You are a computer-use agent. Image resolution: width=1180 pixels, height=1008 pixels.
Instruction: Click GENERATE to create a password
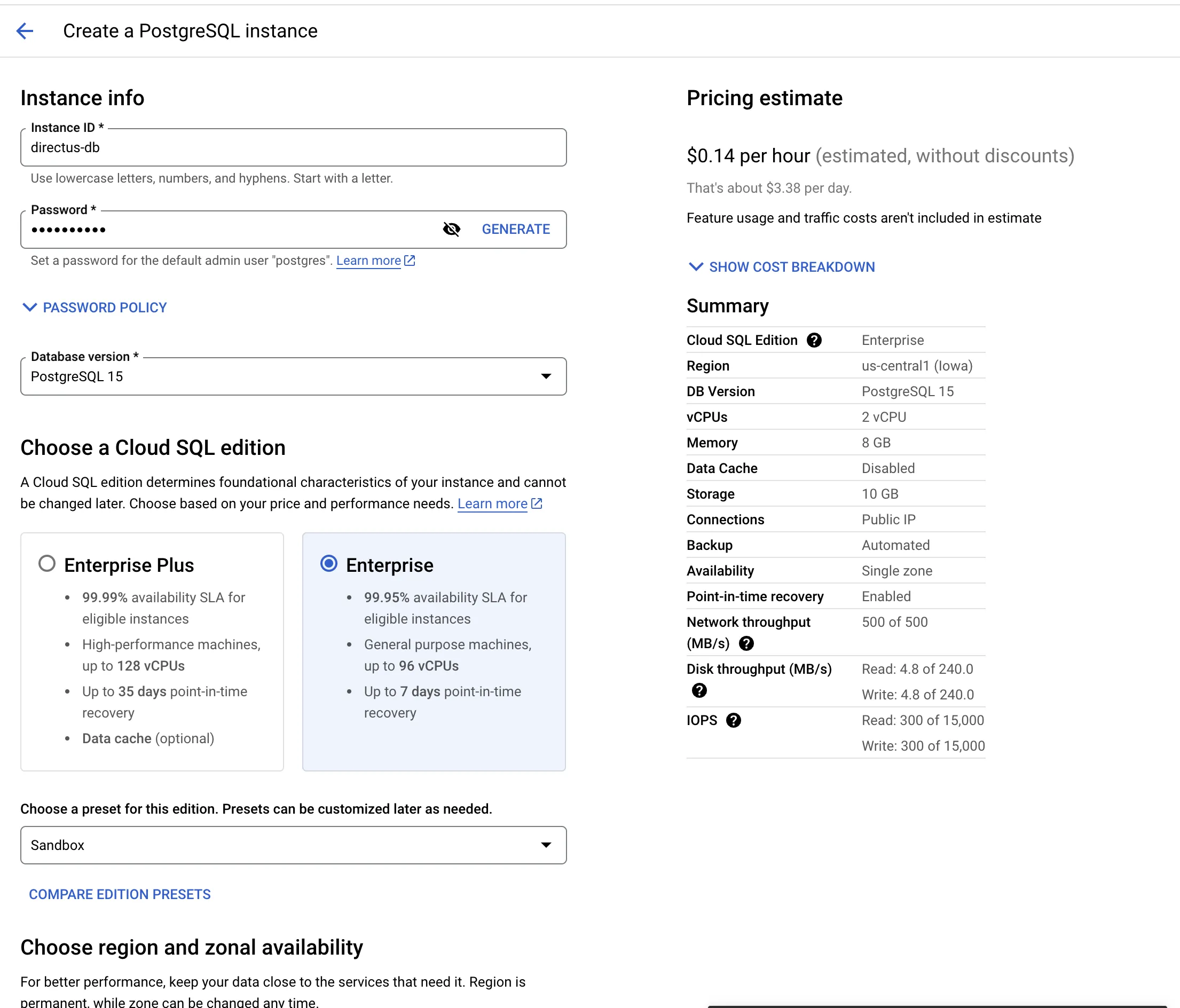pyautogui.click(x=515, y=229)
